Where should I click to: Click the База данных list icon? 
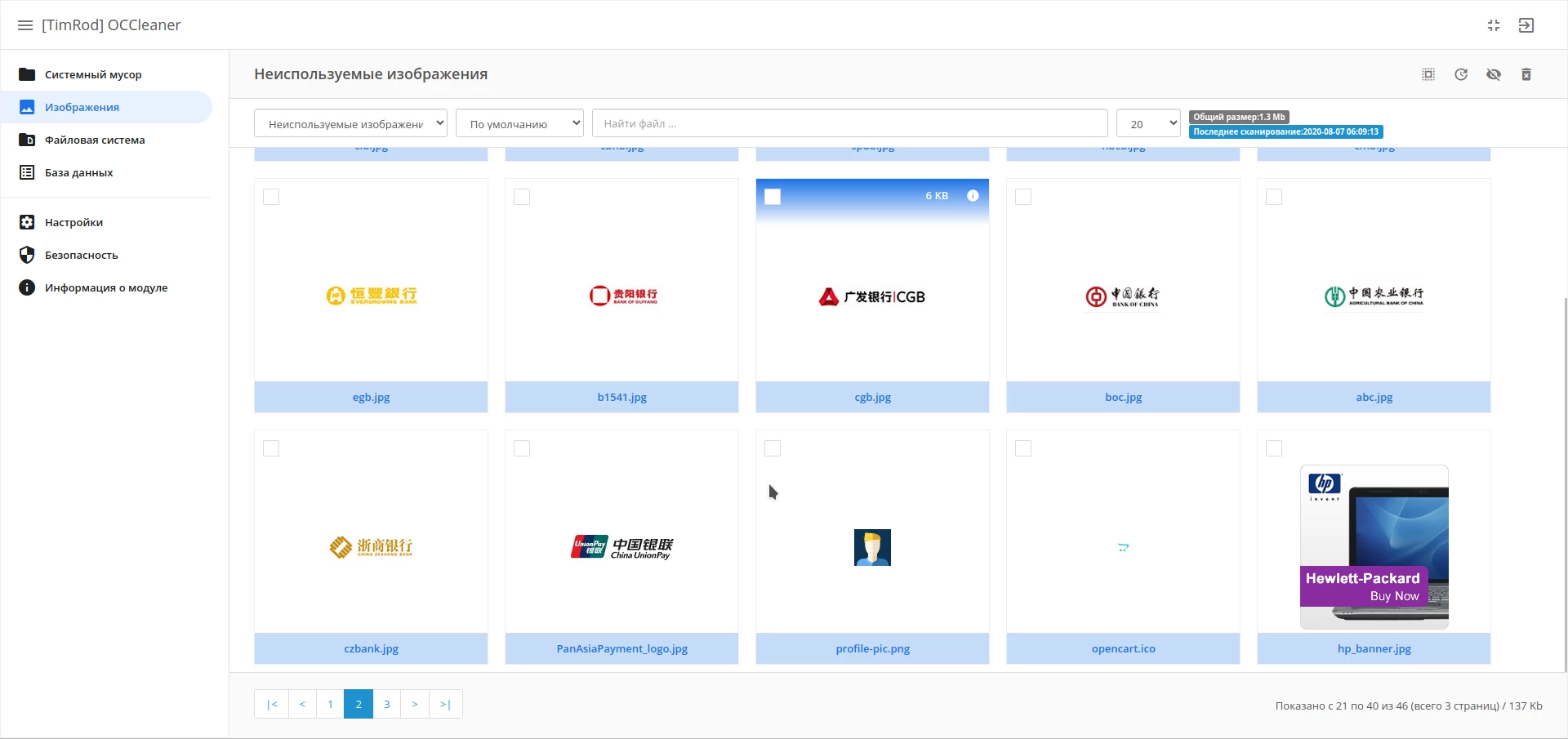click(x=27, y=172)
